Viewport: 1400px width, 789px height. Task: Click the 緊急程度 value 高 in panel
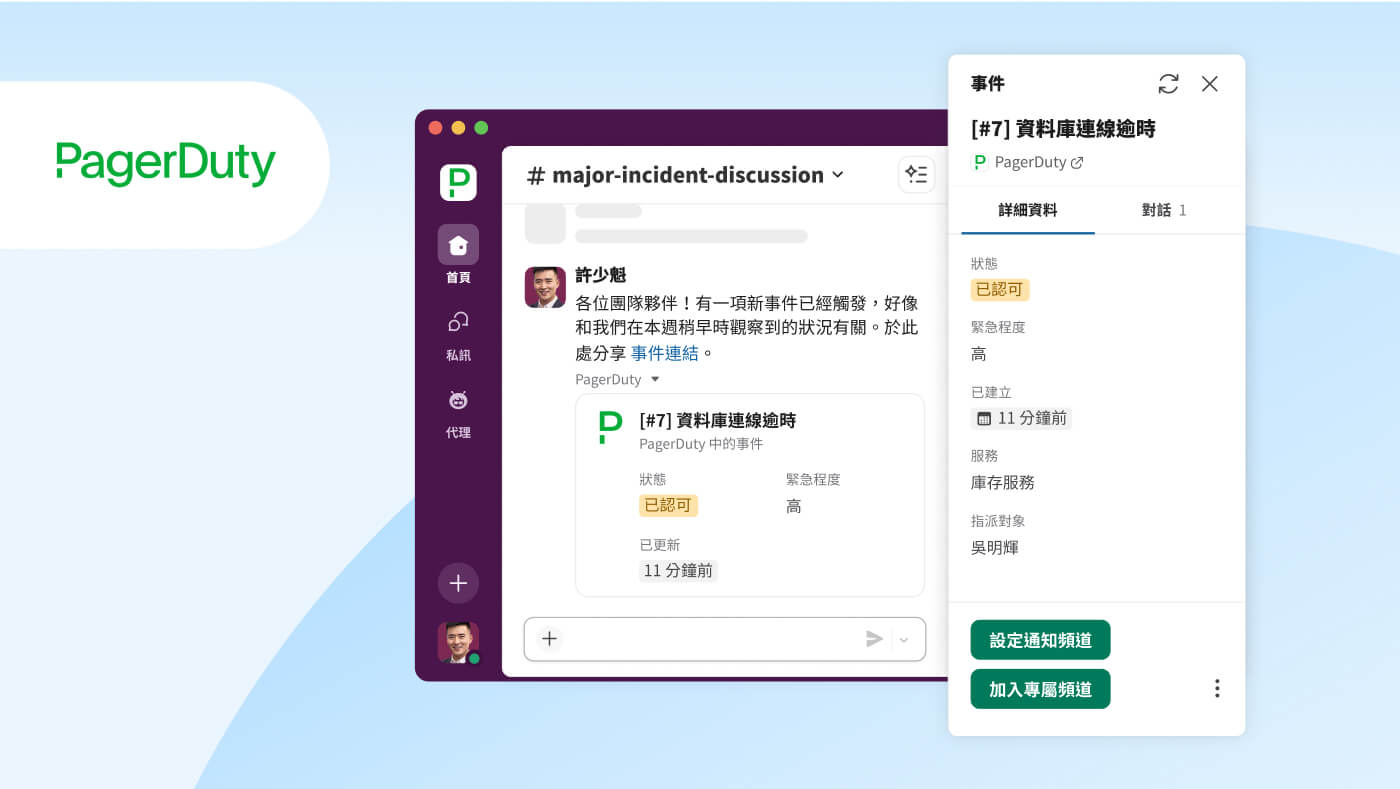979,354
